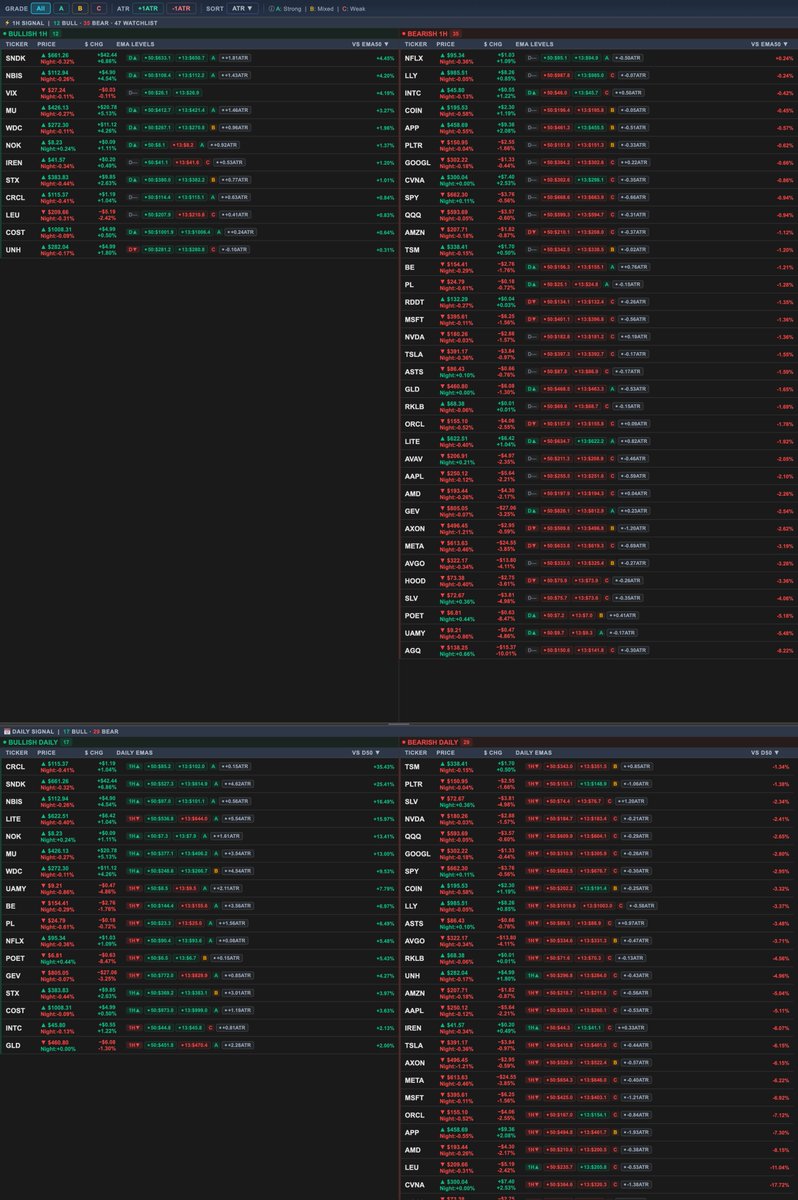Viewport: 798px width, 1200px height.
Task: Select MU row in Bullish 1H
Action: (x=199, y=110)
